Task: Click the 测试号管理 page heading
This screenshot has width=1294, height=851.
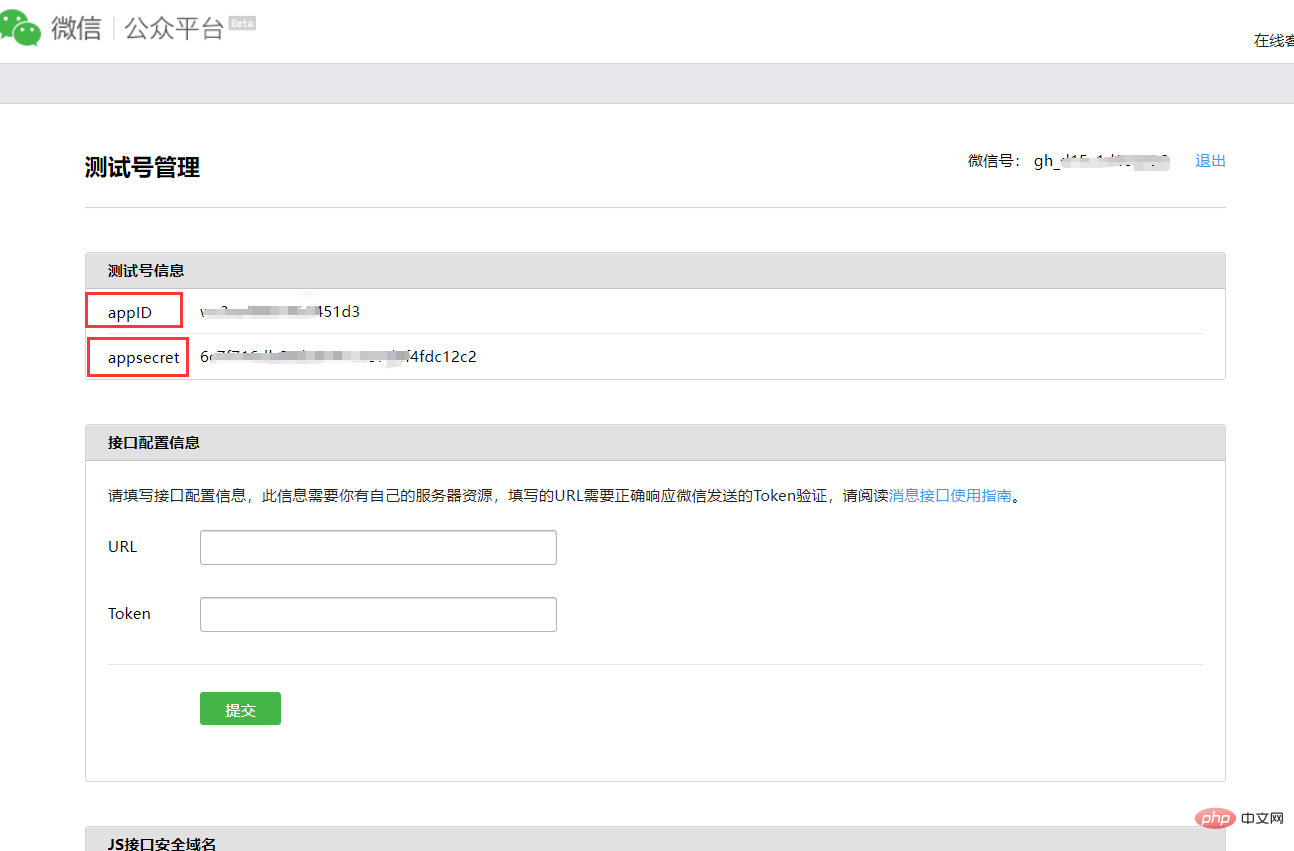Action: tap(143, 167)
